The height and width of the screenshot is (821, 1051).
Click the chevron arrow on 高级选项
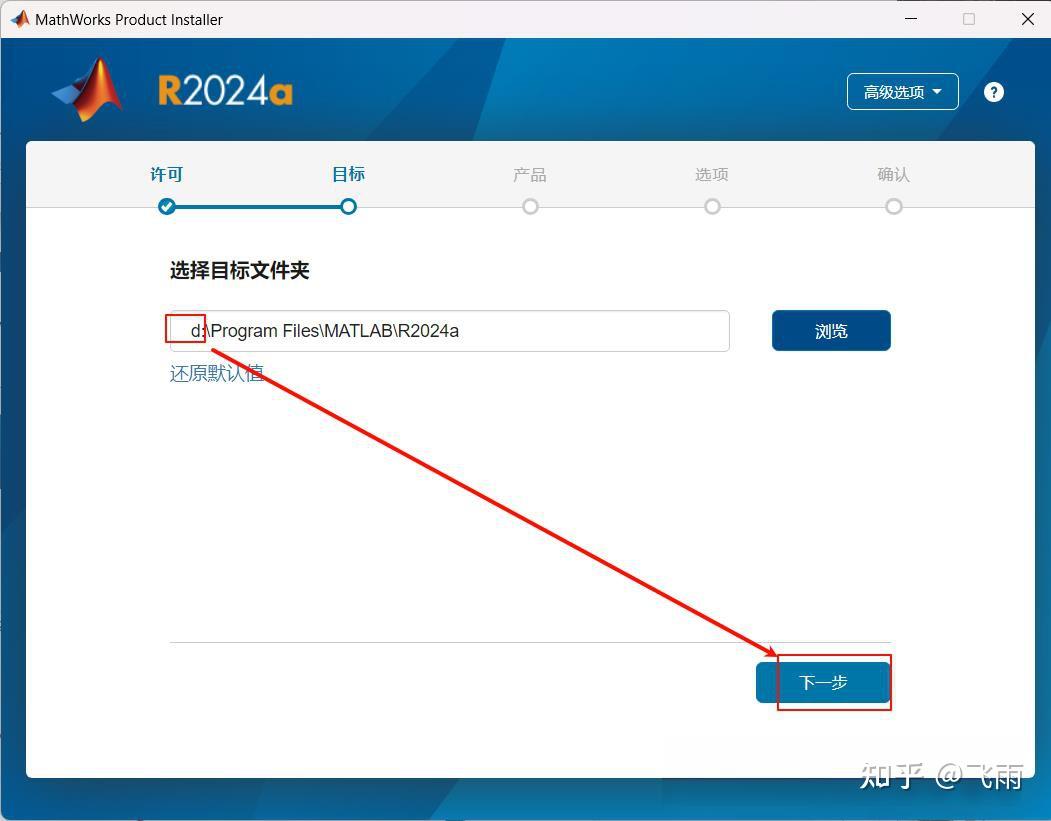pyautogui.click(x=937, y=91)
